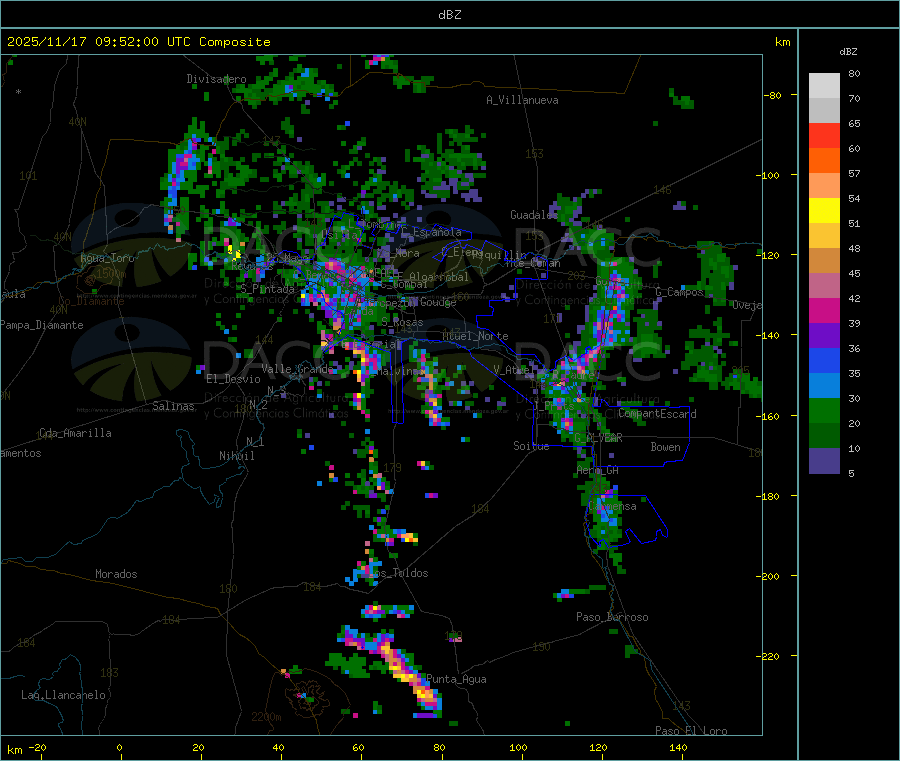Select the 'N_1' map label
Screen dimensions: 900x761
[255, 441]
